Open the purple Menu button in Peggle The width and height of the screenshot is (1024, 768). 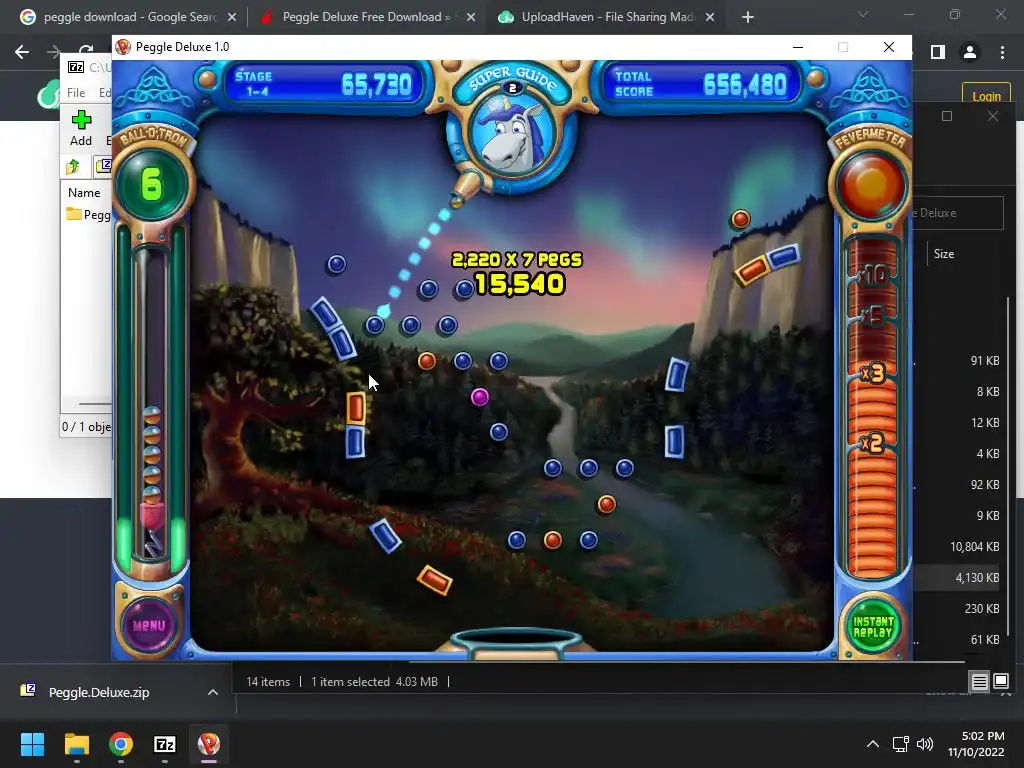pos(149,625)
